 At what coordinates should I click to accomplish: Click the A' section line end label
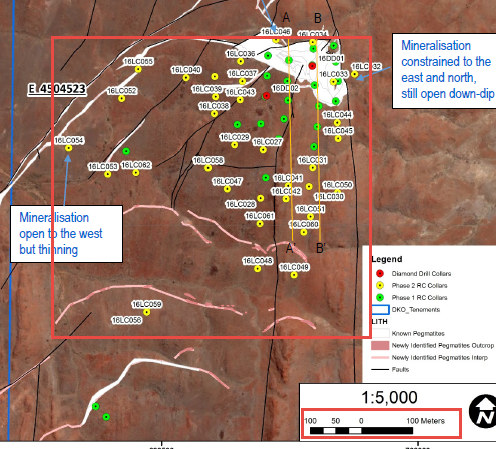click(x=291, y=248)
